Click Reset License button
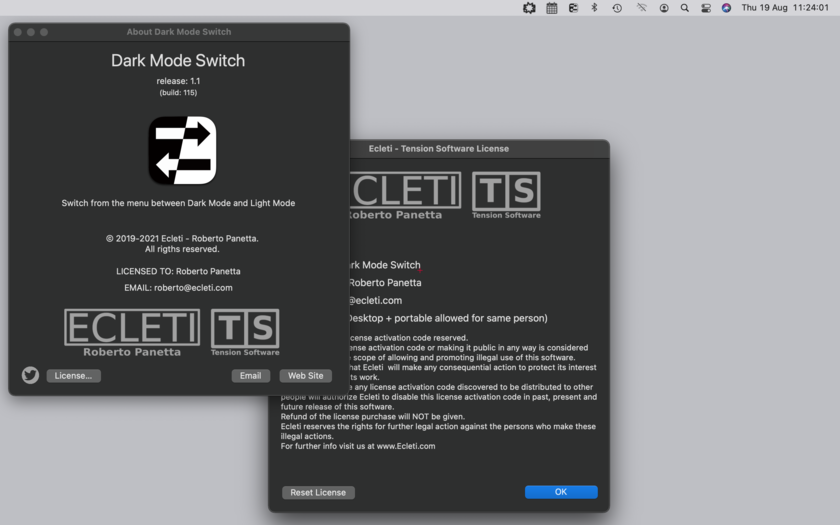The image size is (840, 525). tap(318, 492)
